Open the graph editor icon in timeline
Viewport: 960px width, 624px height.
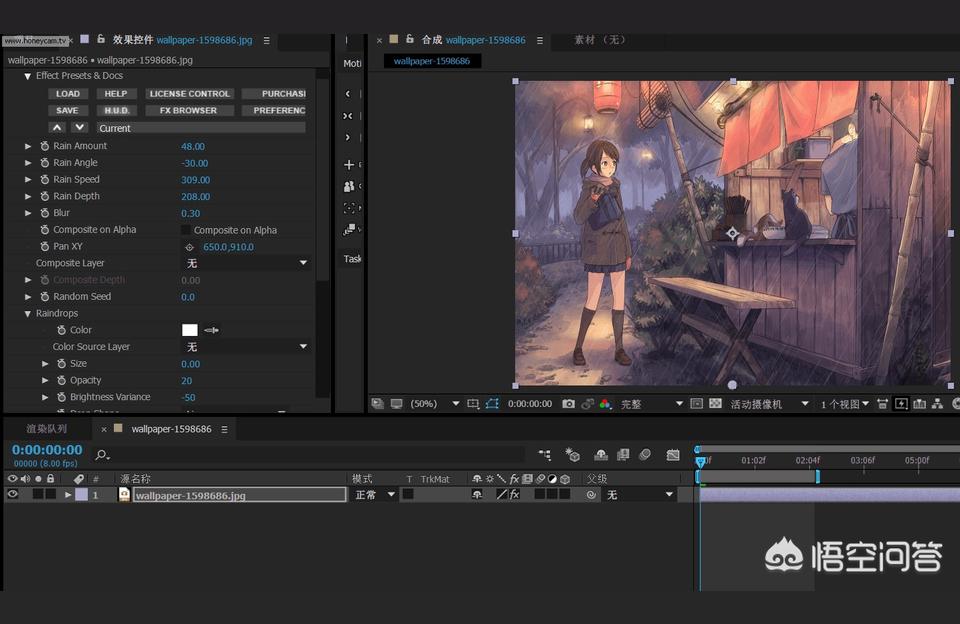click(x=673, y=454)
